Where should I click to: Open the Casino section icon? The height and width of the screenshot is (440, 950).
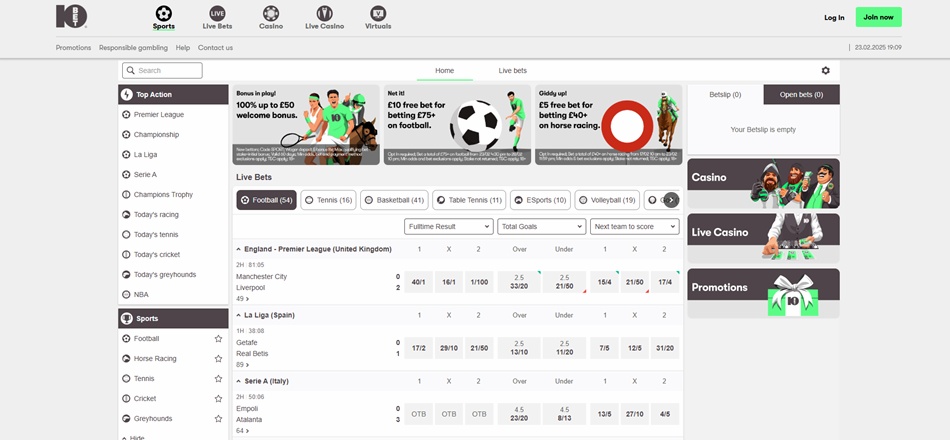pos(271,13)
